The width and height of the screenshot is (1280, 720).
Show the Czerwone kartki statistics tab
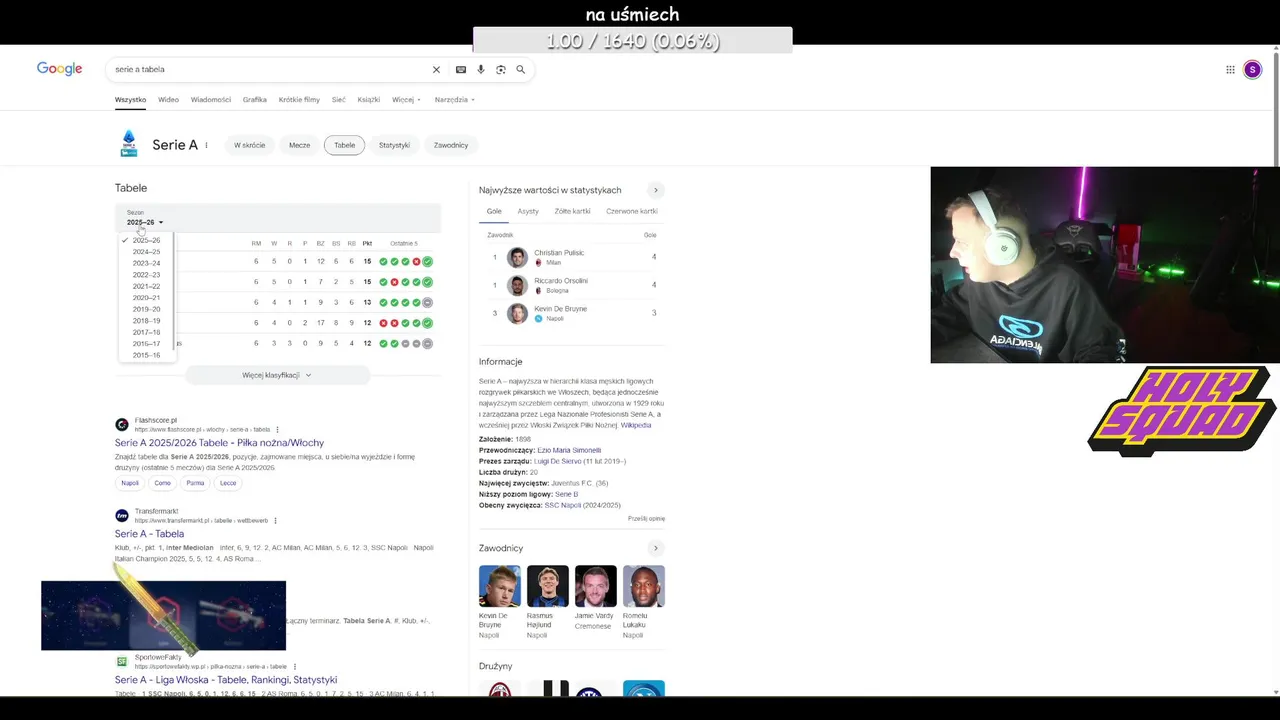[632, 211]
